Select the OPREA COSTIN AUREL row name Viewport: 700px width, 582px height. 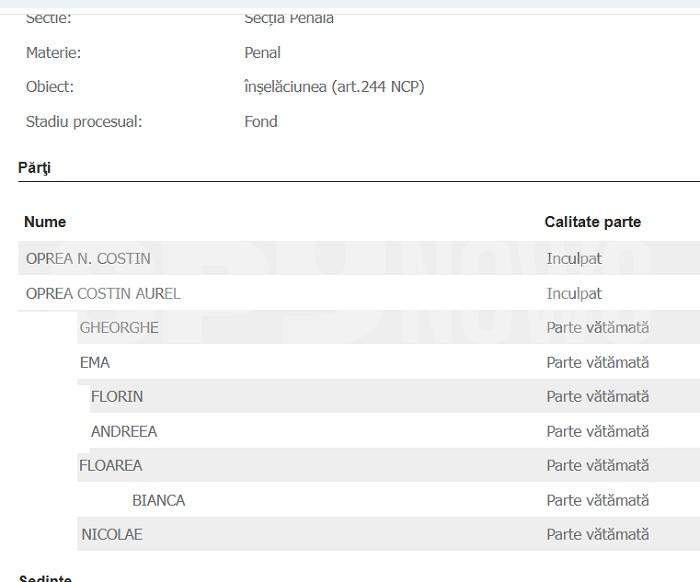[x=103, y=294]
